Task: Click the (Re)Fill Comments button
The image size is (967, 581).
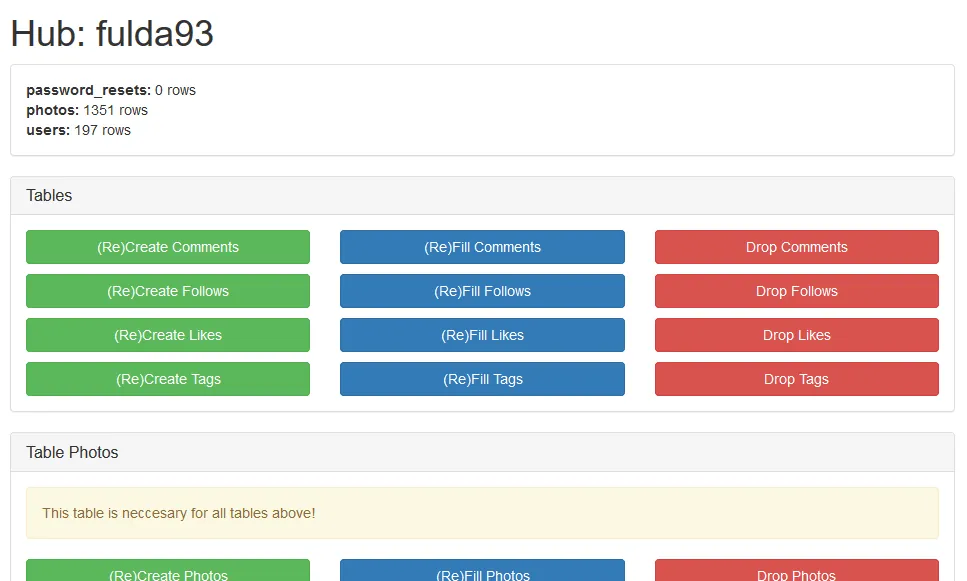Action: (x=482, y=247)
